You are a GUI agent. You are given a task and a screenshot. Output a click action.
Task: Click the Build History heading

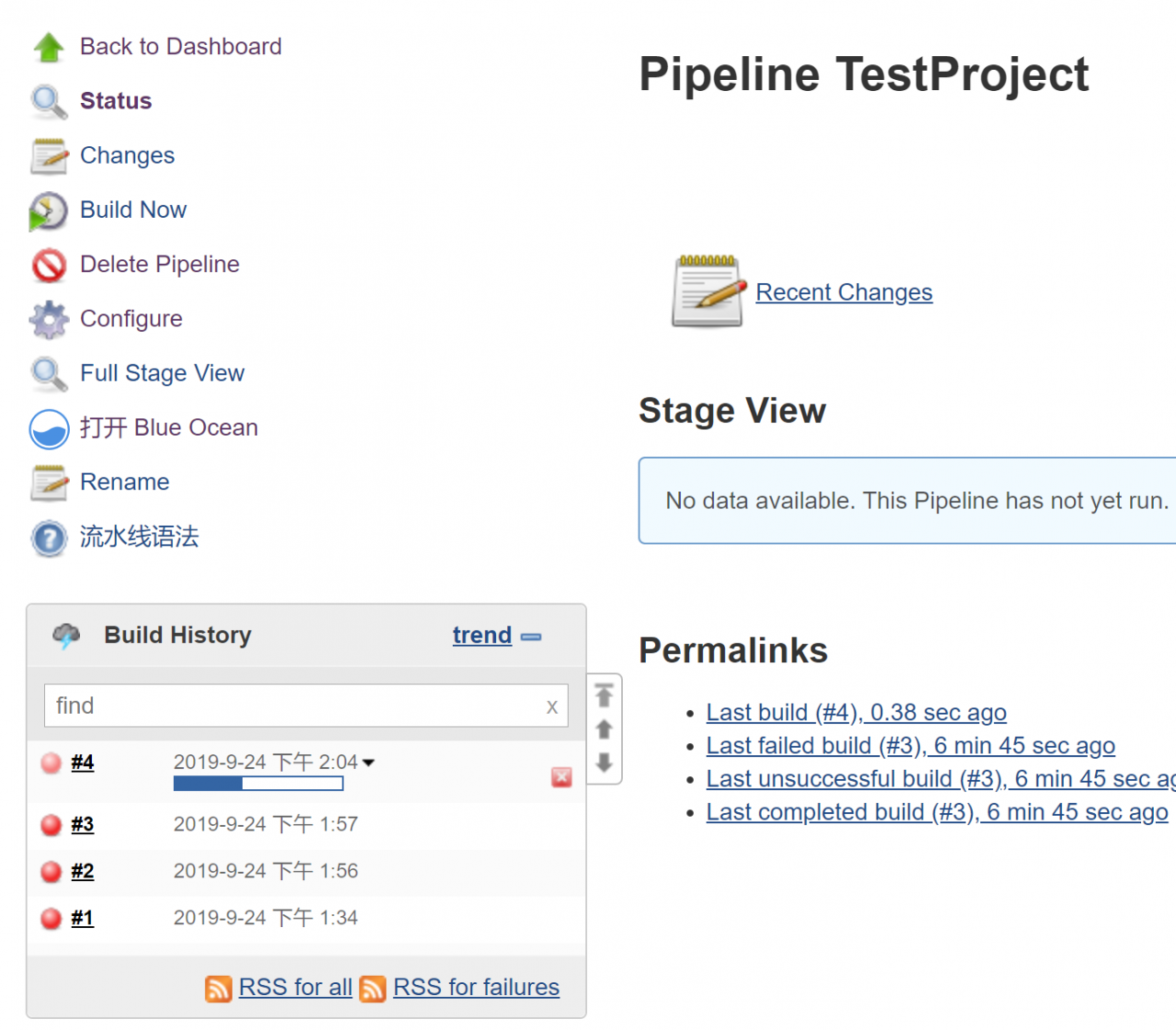(178, 635)
